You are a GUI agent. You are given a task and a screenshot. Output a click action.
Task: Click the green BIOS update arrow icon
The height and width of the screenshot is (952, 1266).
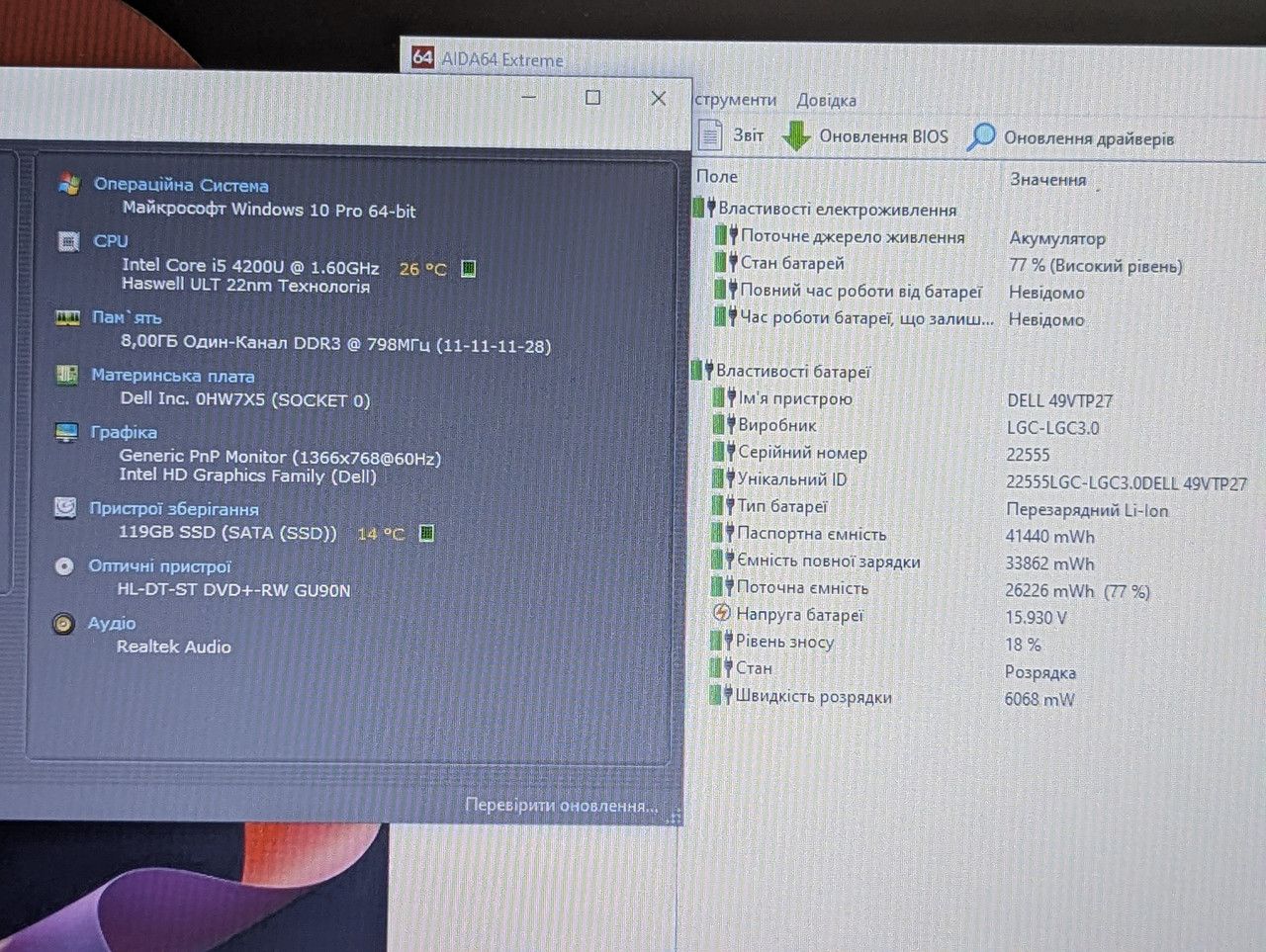click(796, 136)
